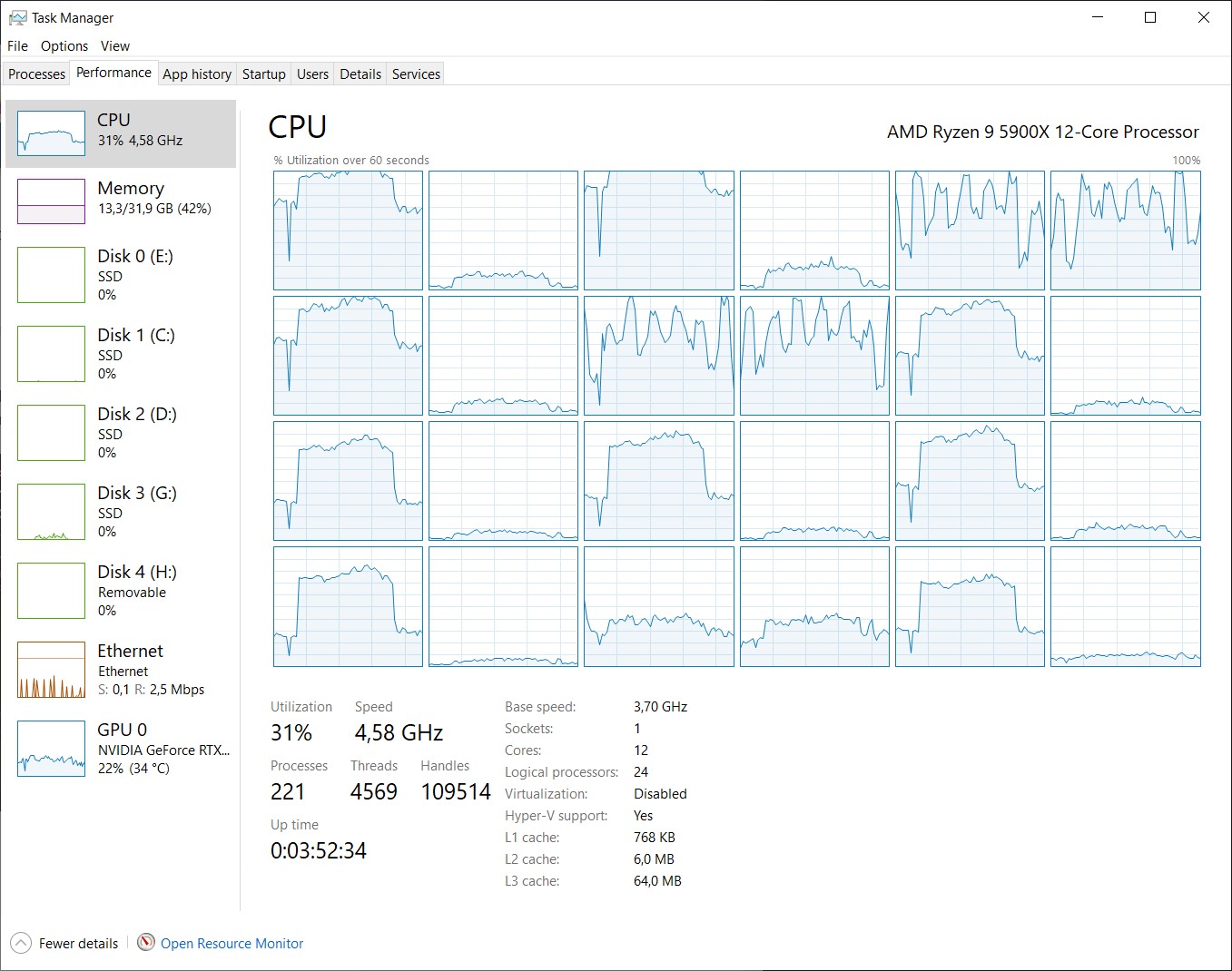
Task: Click the GPU 0 label in sidebar
Action: (123, 730)
